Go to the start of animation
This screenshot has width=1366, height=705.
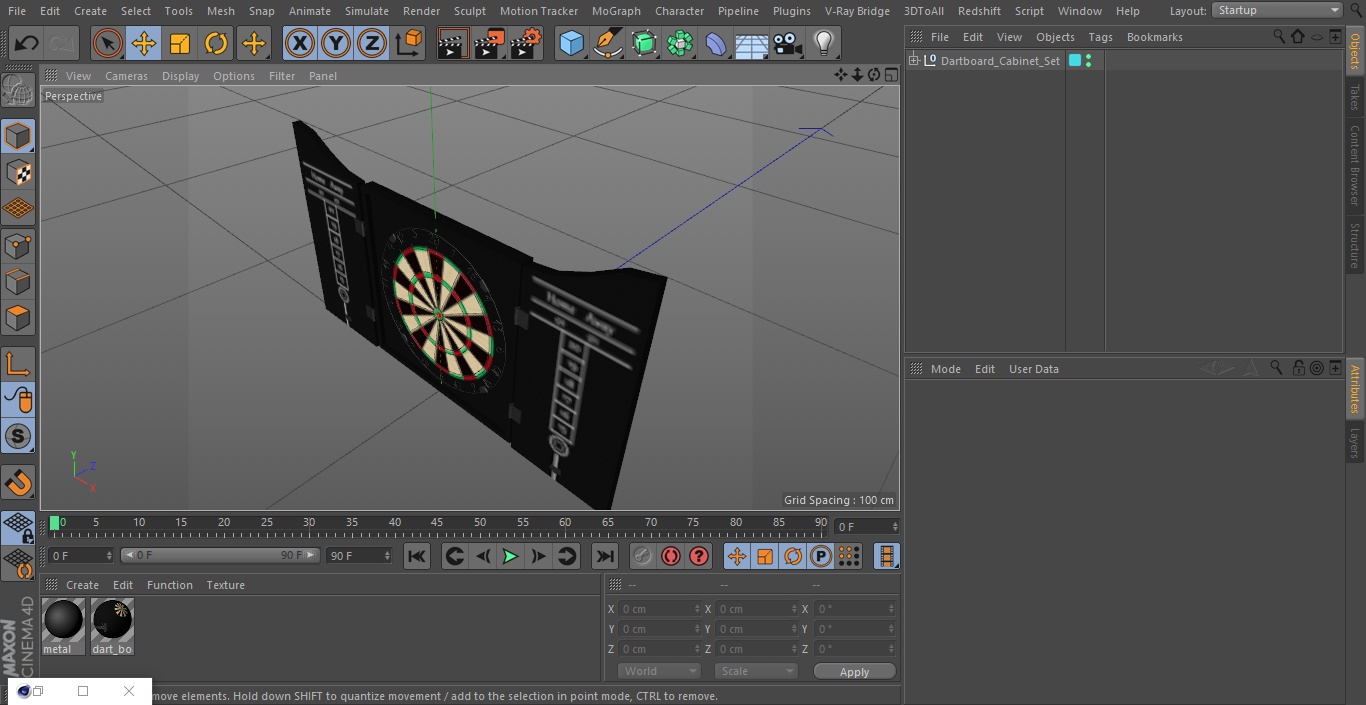417,556
